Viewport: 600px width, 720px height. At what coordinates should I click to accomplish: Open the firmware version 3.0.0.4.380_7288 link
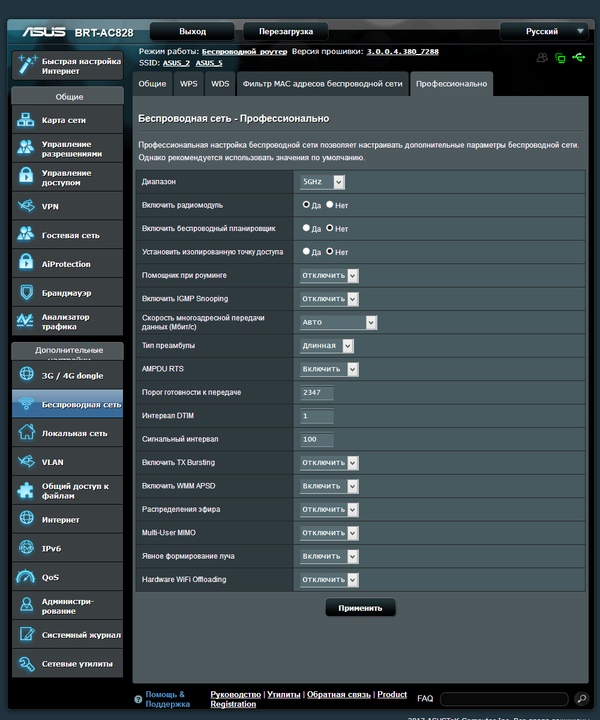pyautogui.click(x=403, y=51)
